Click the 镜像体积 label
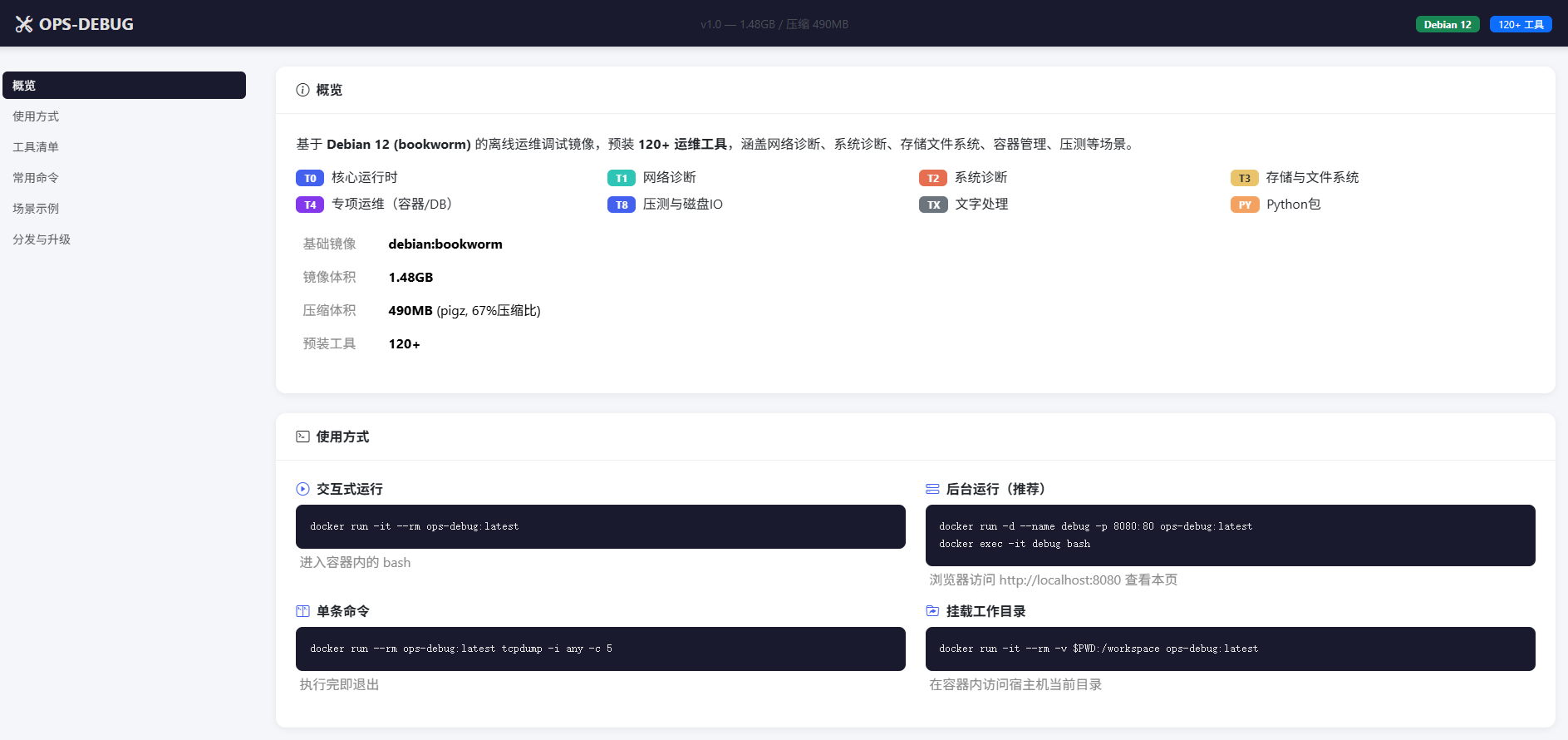 (x=329, y=277)
